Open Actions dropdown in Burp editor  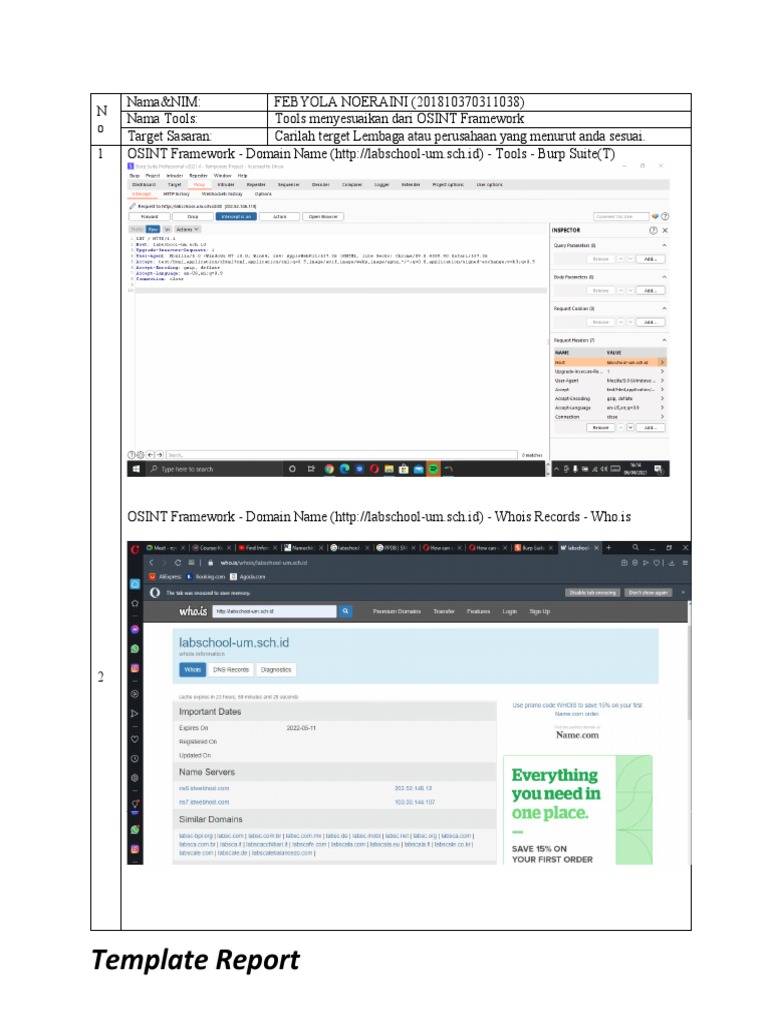coord(187,230)
